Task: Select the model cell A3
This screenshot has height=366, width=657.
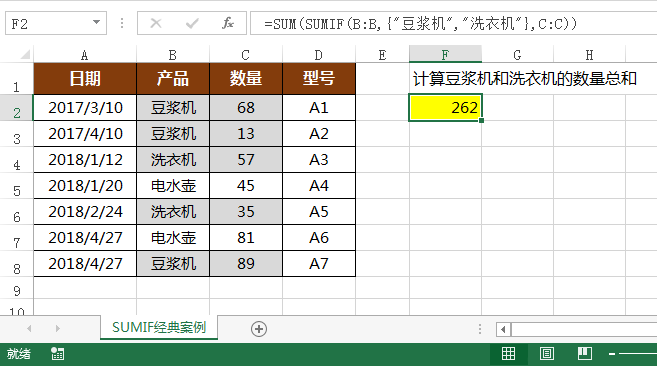Action: pyautogui.click(x=319, y=160)
